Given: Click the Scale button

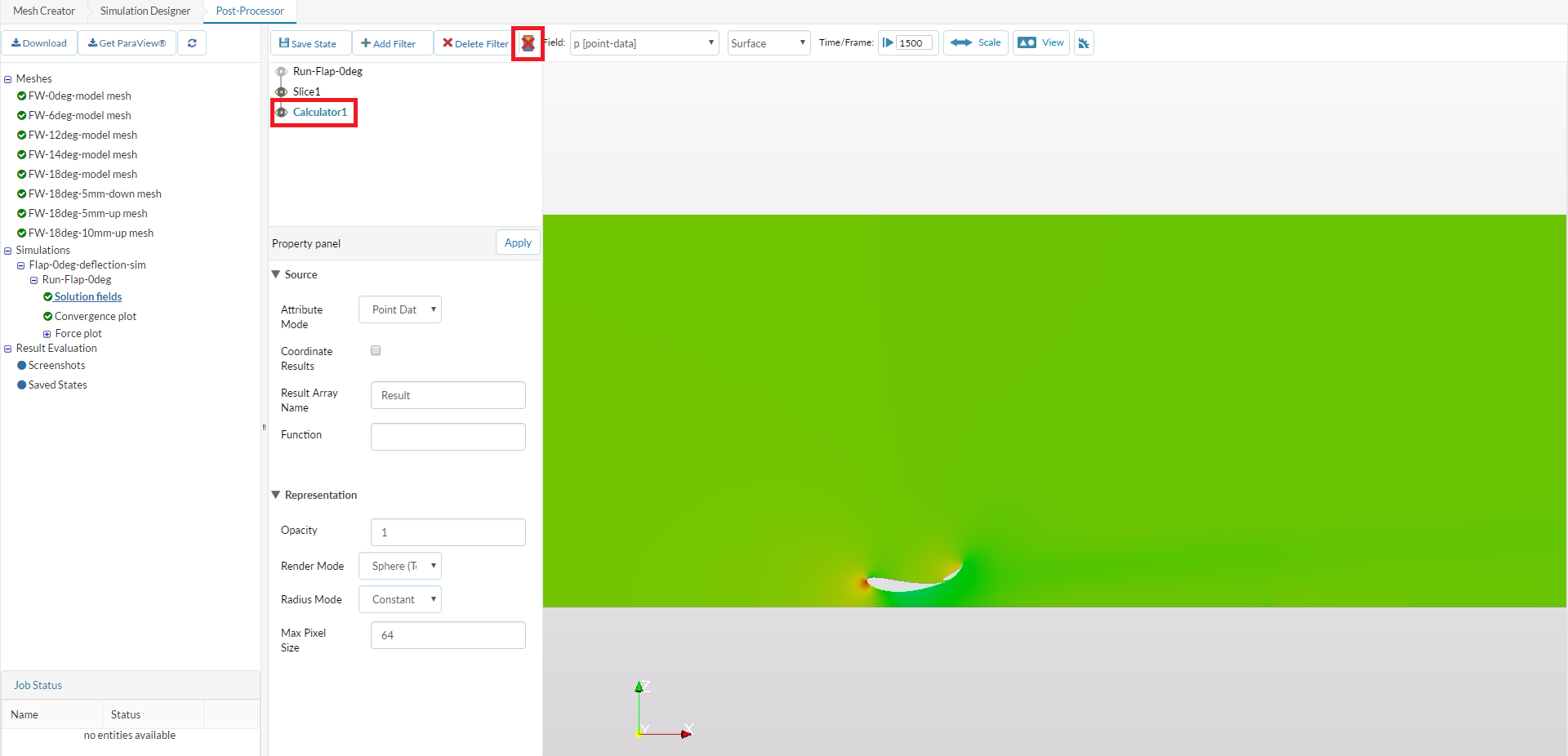Looking at the screenshot, I should tap(976, 43).
